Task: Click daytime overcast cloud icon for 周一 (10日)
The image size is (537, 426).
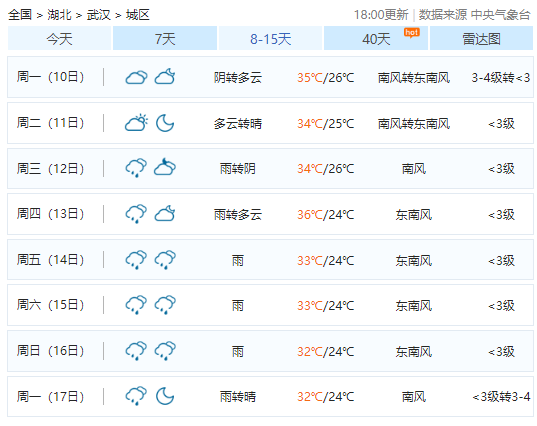Action: pyautogui.click(x=136, y=77)
